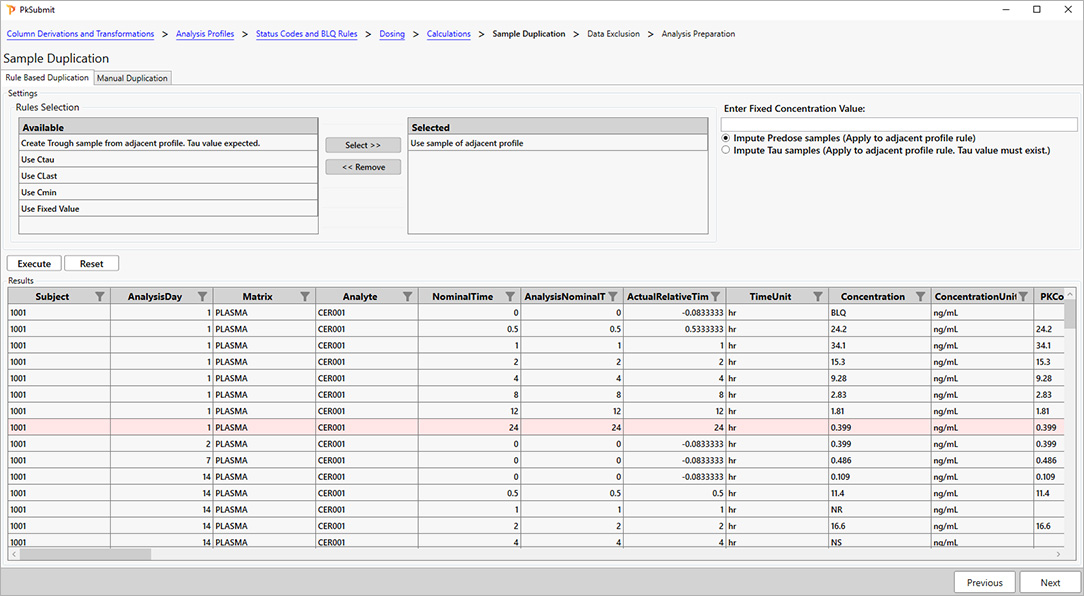Click the Execute button
The image size is (1084, 596).
click(34, 263)
